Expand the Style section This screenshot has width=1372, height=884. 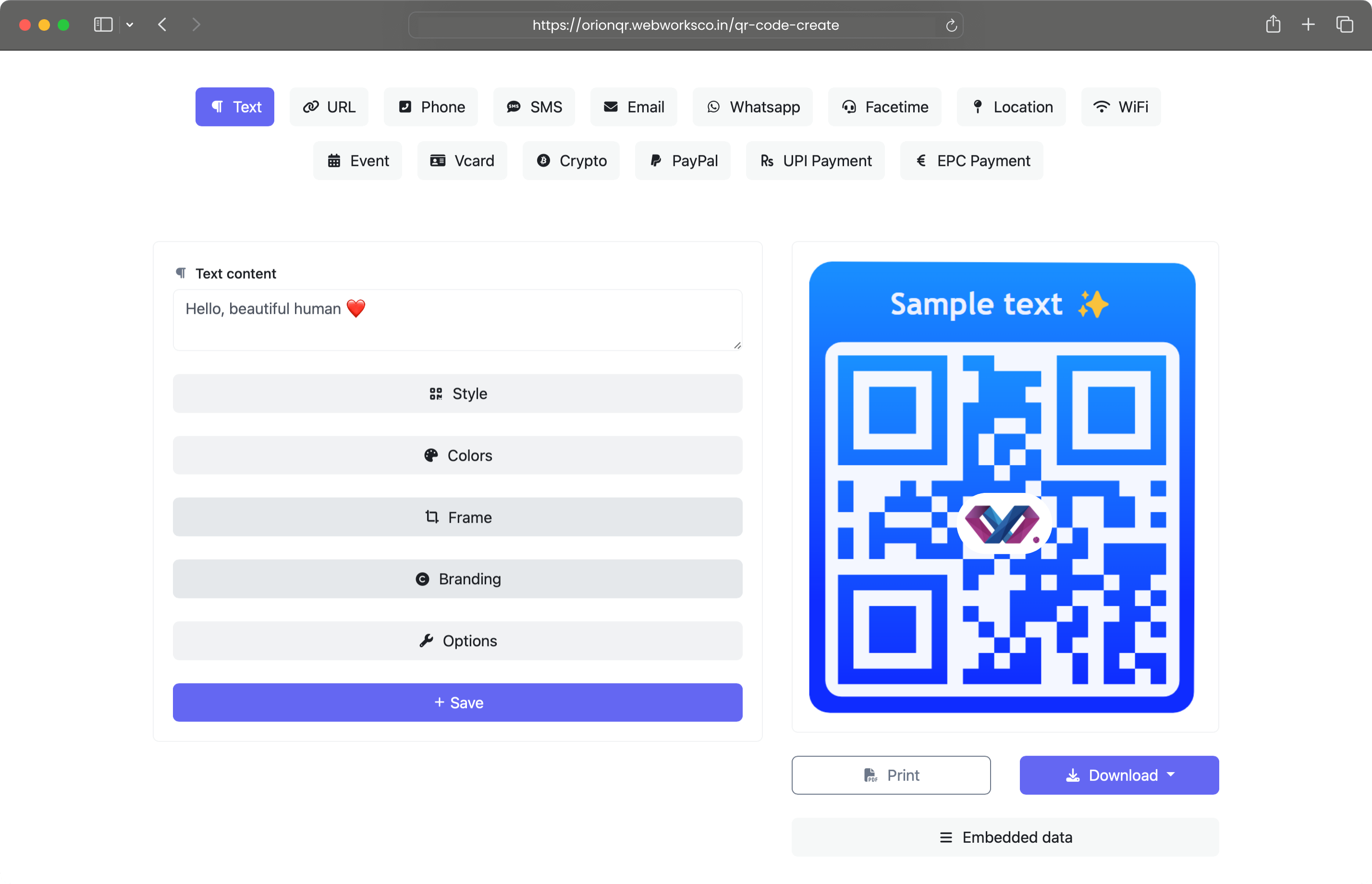457,394
